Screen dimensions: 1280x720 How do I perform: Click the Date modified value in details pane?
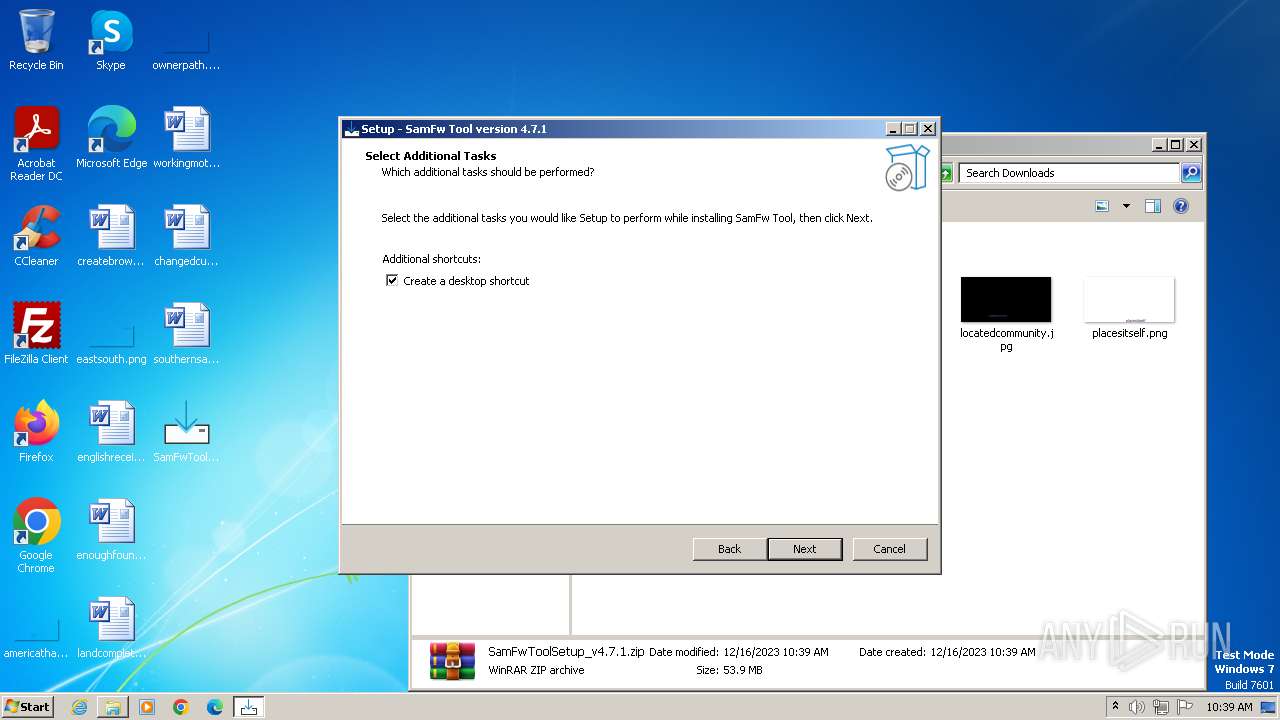[775, 652]
